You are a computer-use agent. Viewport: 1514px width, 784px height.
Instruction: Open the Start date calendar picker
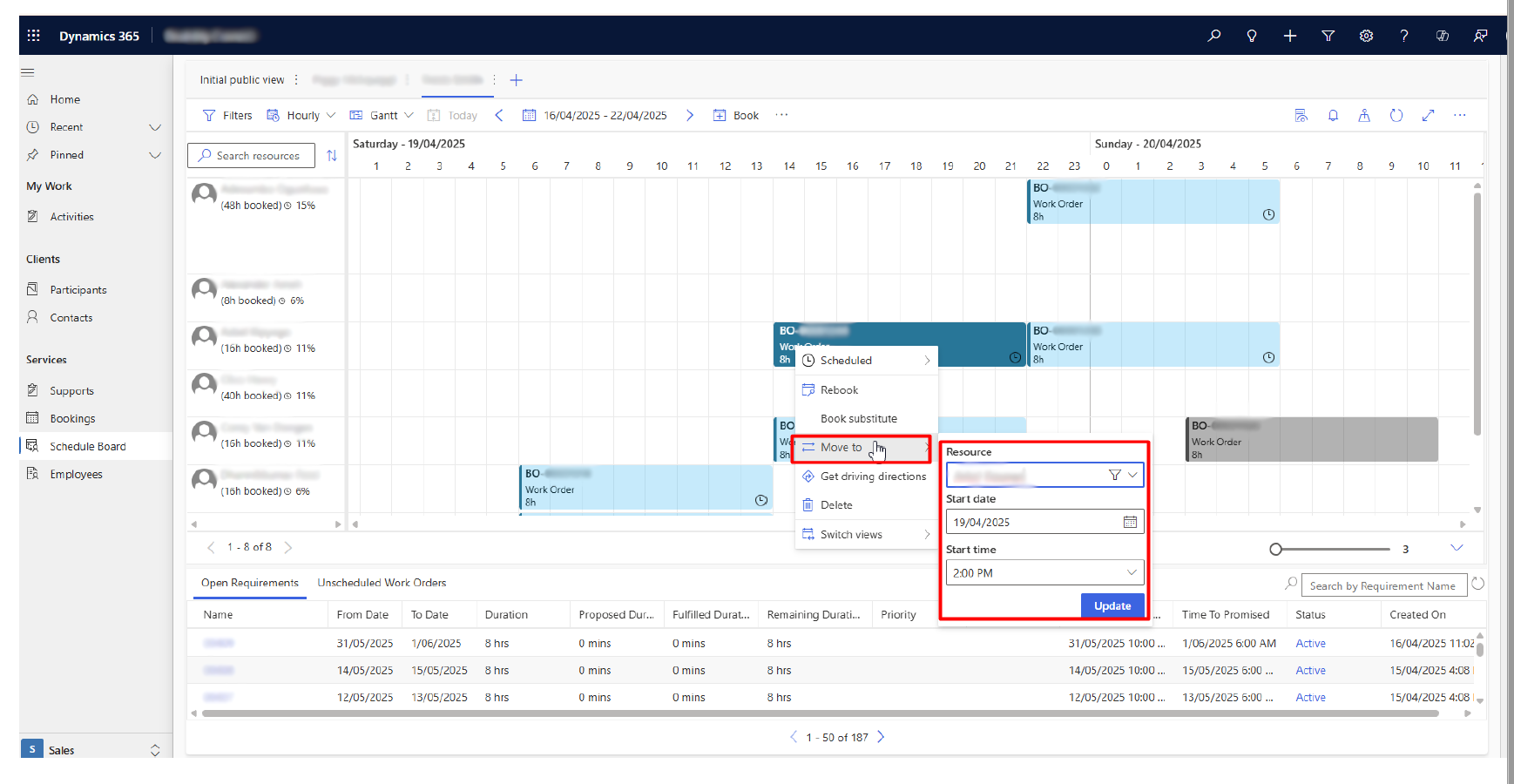click(x=1130, y=522)
